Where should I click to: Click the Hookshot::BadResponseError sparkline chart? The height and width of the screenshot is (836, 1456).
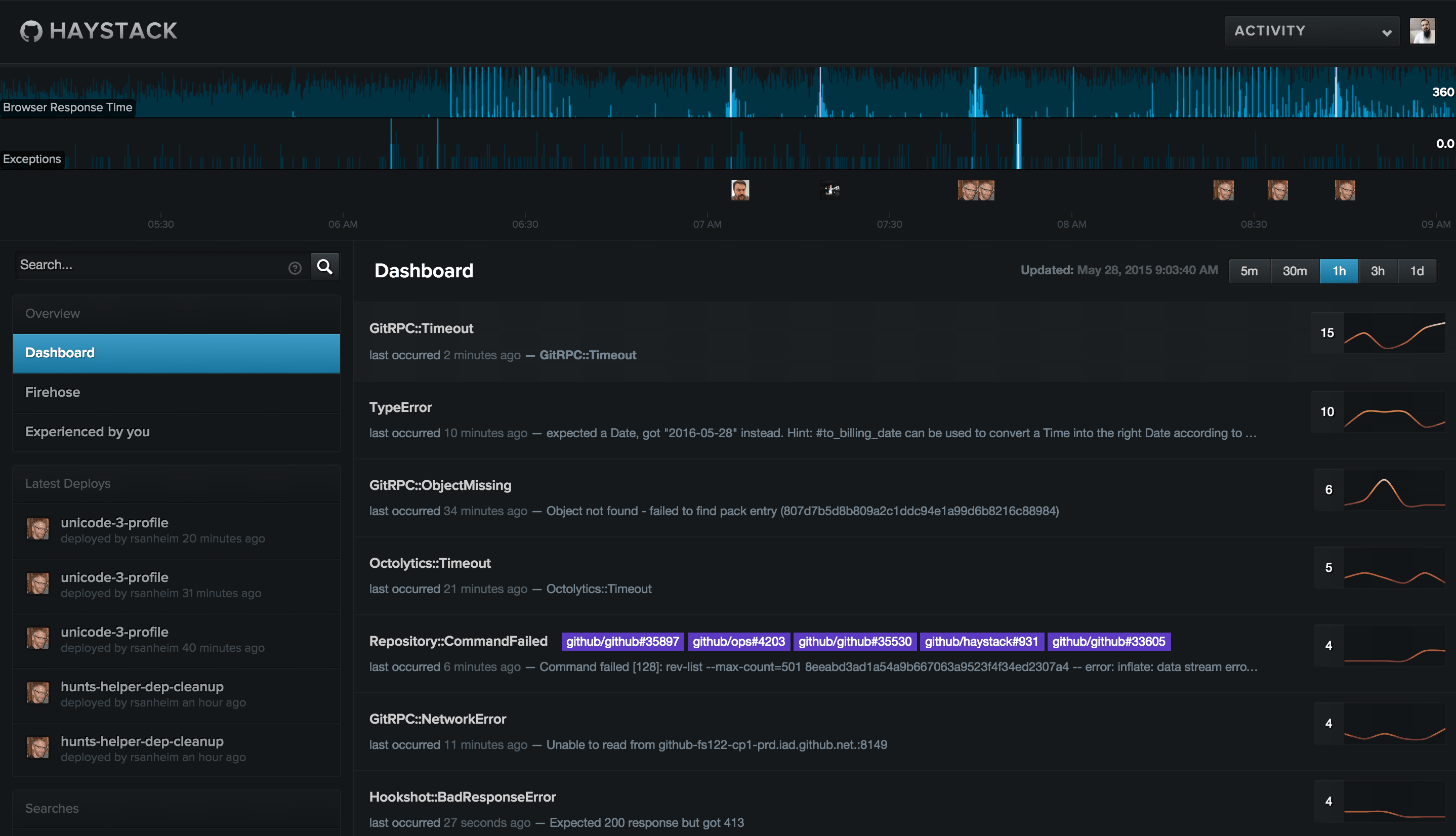click(x=1395, y=802)
